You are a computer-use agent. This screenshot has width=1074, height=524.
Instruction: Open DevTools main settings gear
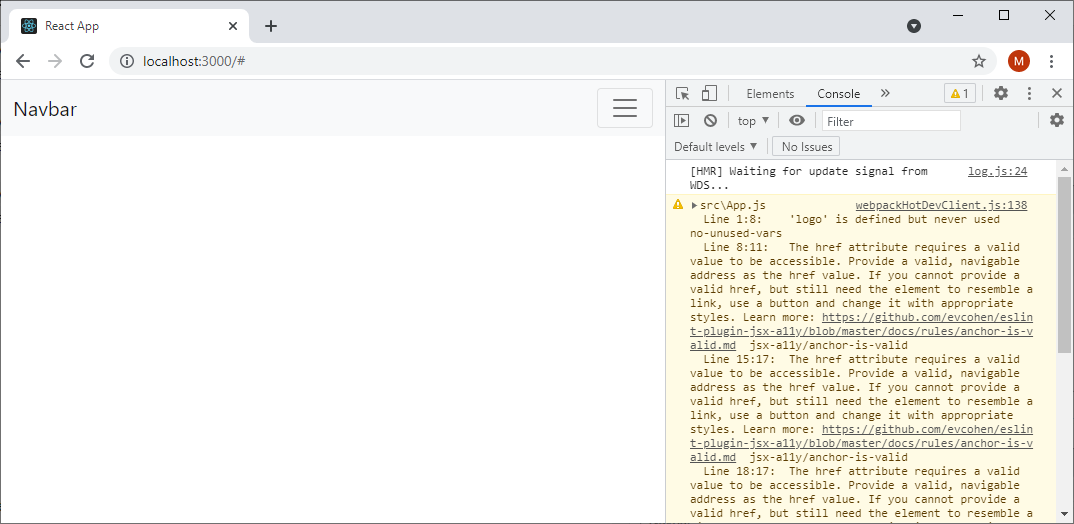pos(1001,94)
